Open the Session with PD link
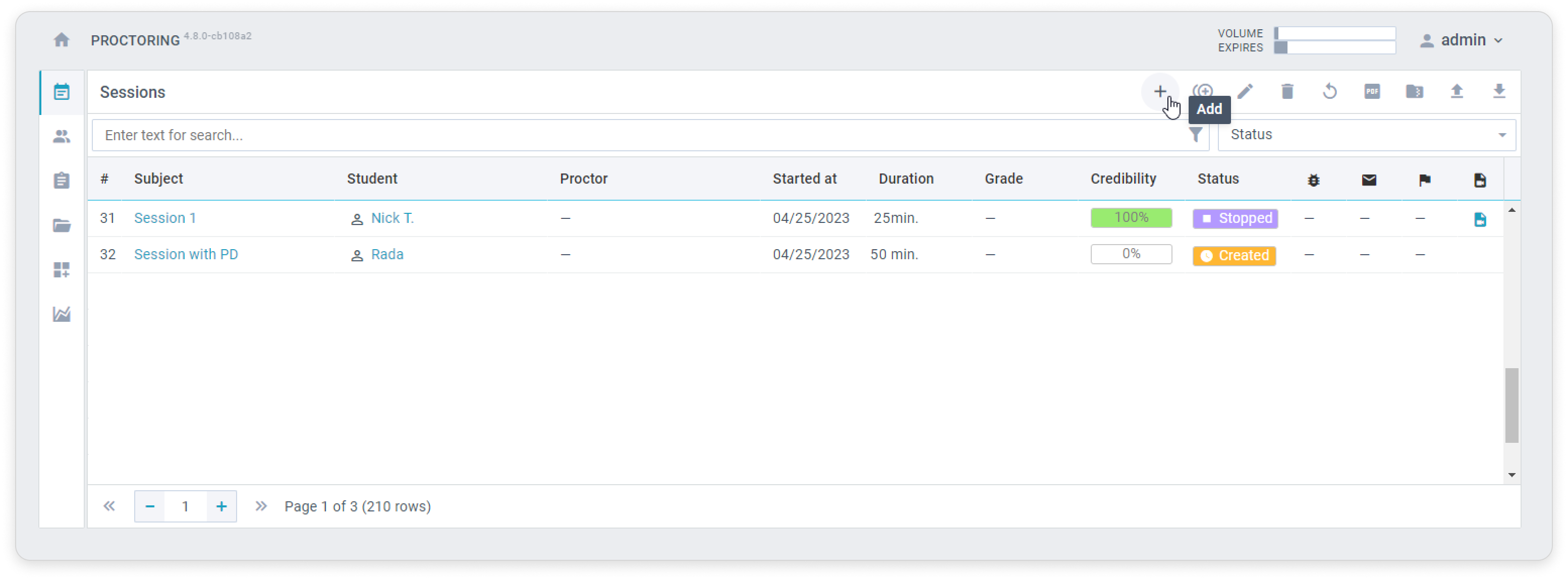This screenshot has height=580, width=1568. [186, 254]
